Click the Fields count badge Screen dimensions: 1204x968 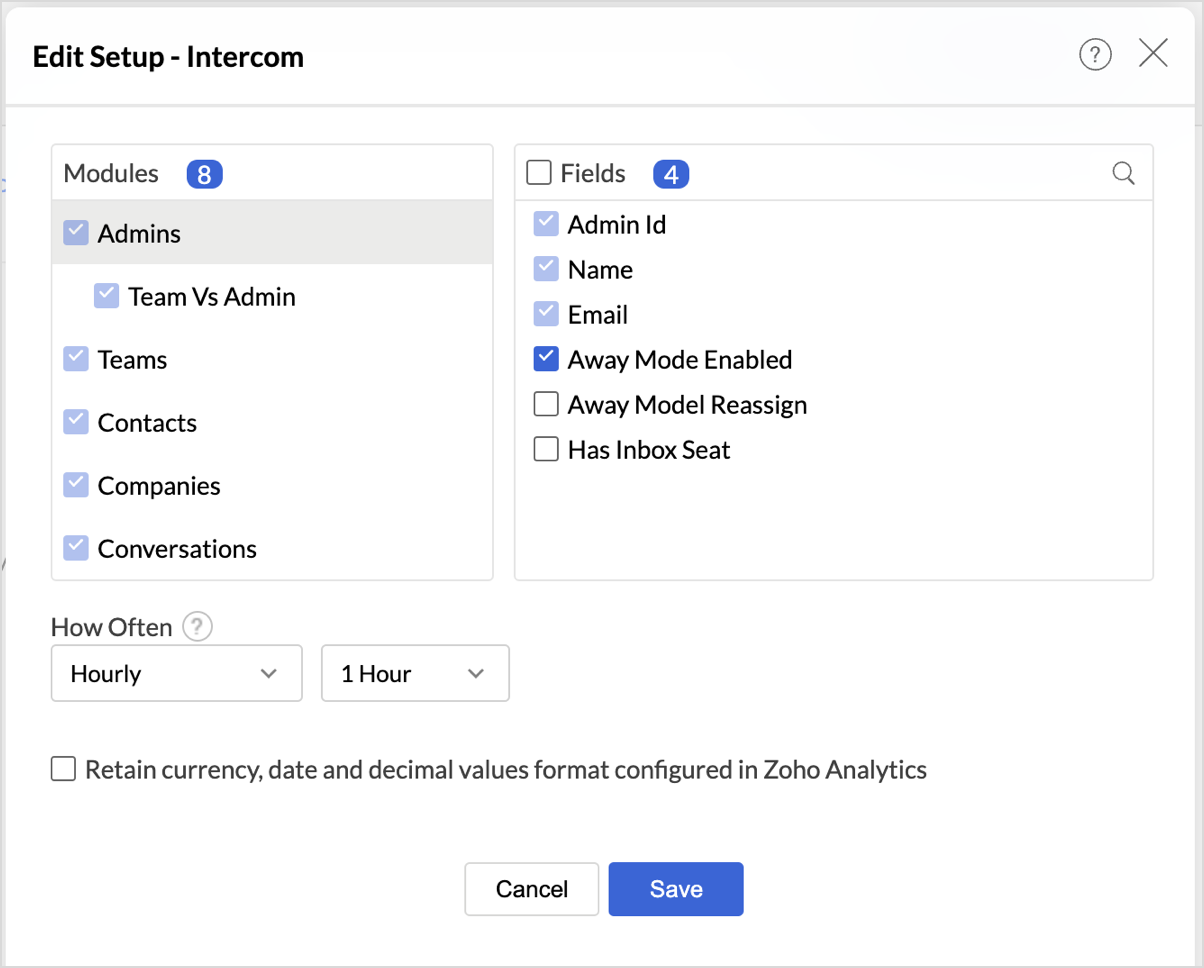click(671, 175)
